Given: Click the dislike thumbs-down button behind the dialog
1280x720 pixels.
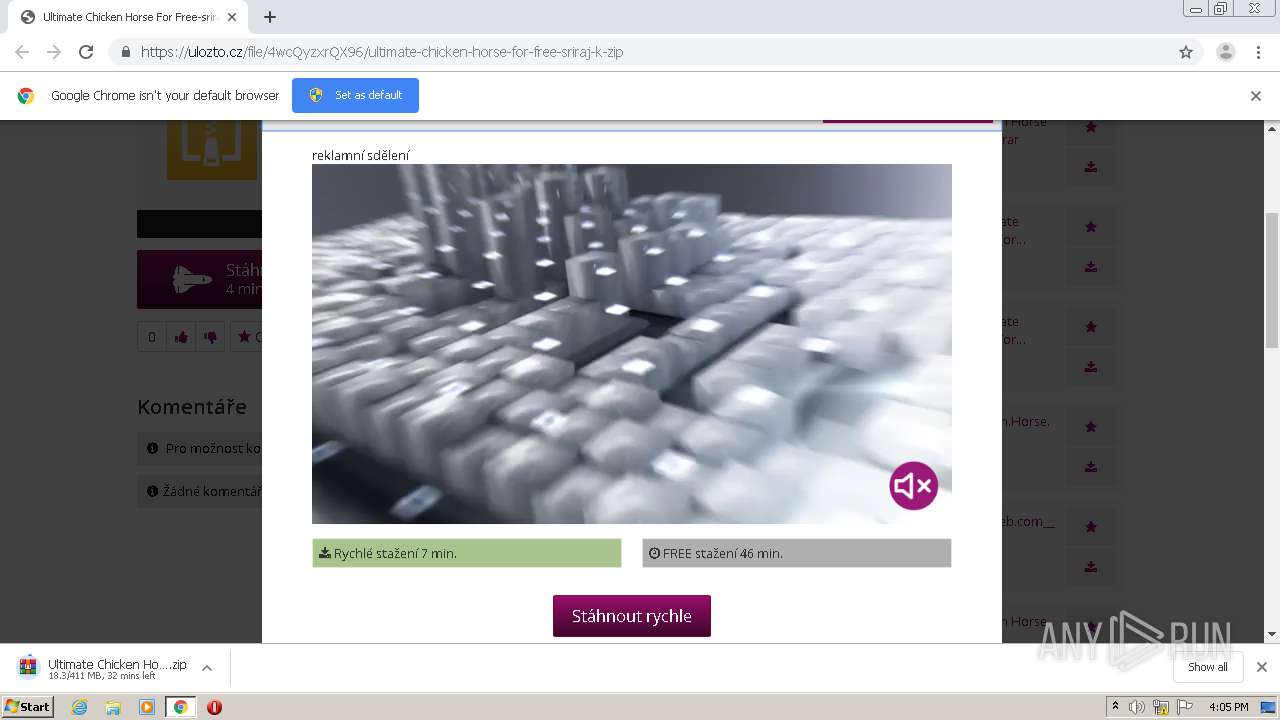Looking at the screenshot, I should pyautogui.click(x=210, y=337).
